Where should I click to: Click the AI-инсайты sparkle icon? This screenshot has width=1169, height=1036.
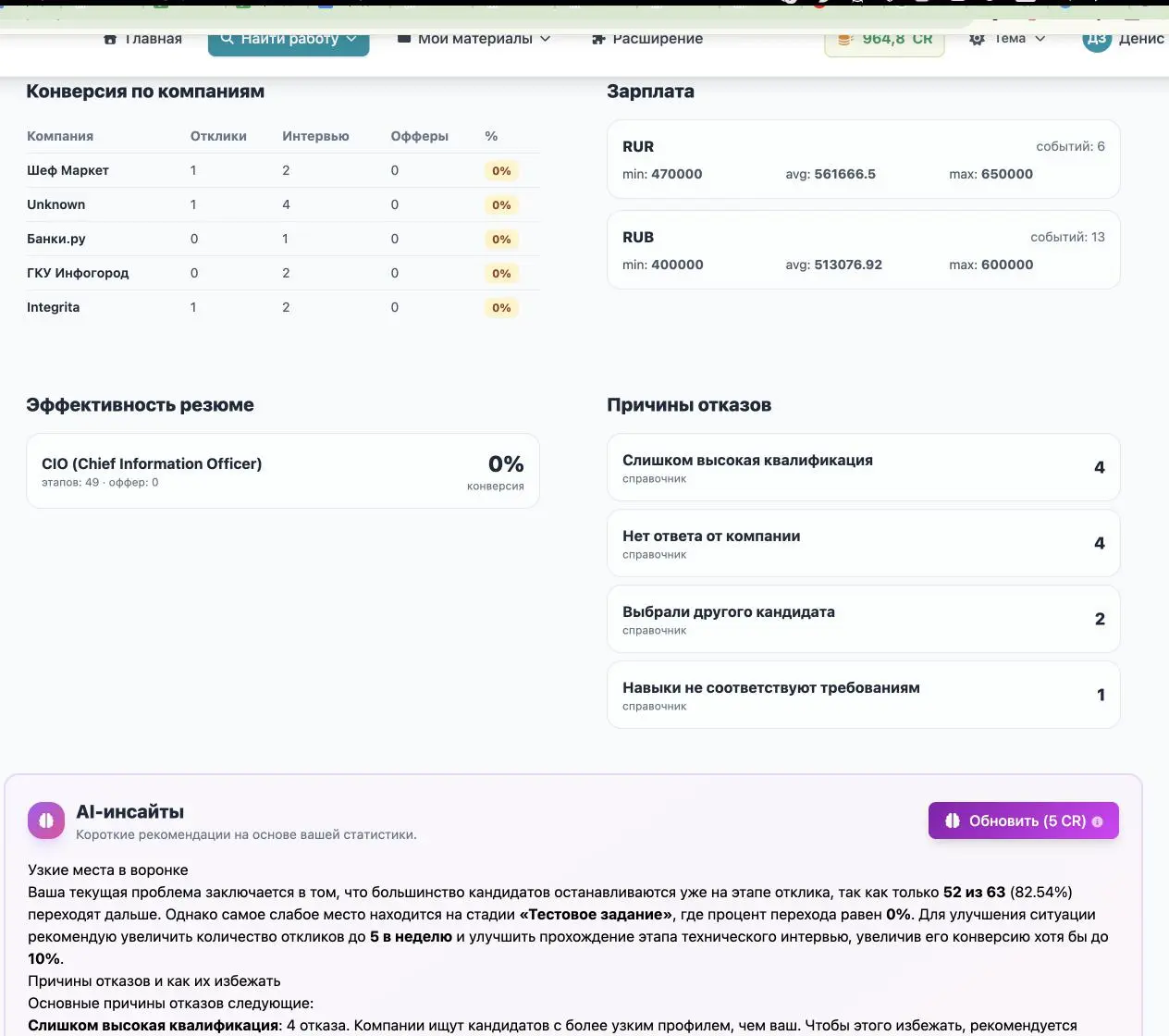click(x=46, y=820)
